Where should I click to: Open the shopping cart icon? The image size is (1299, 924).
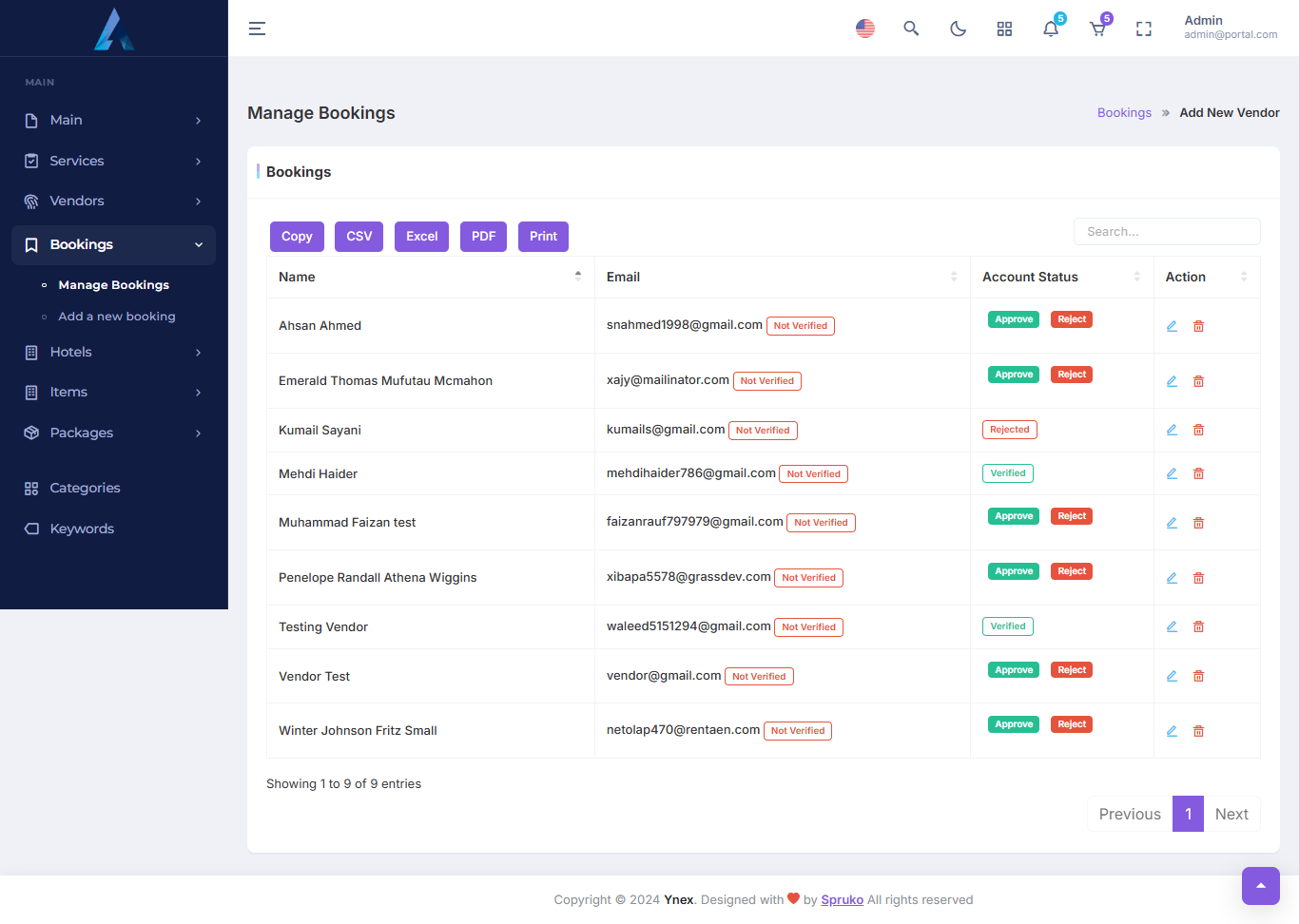(1097, 29)
